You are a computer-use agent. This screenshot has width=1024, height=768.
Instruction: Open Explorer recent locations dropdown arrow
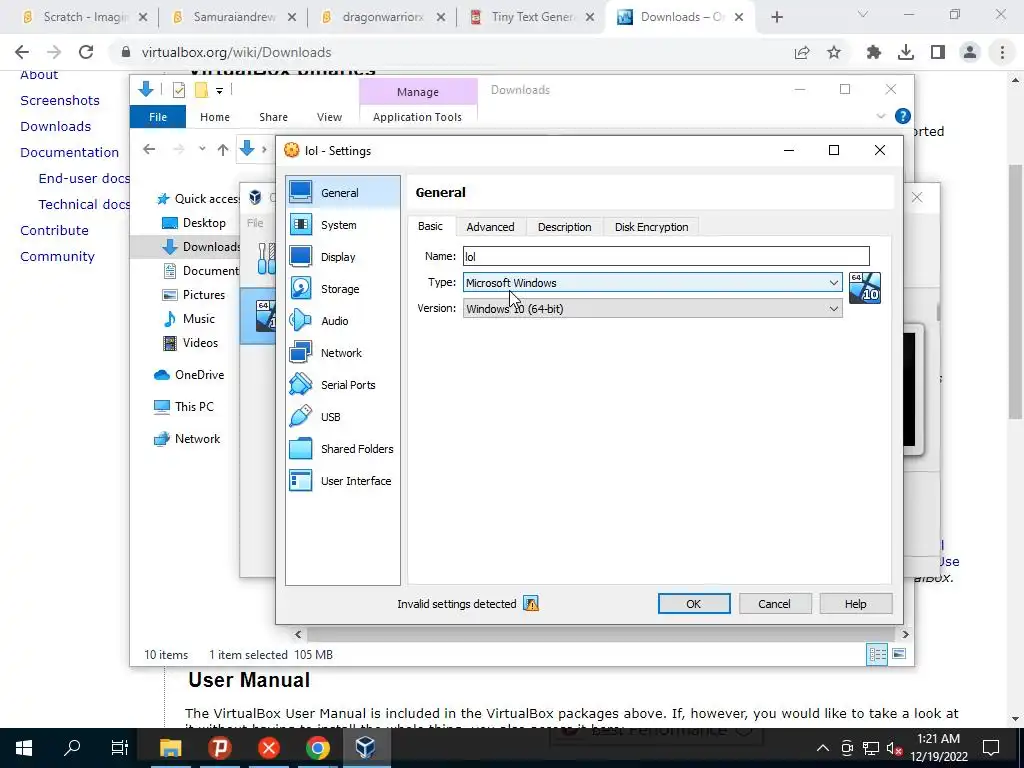[x=202, y=149]
